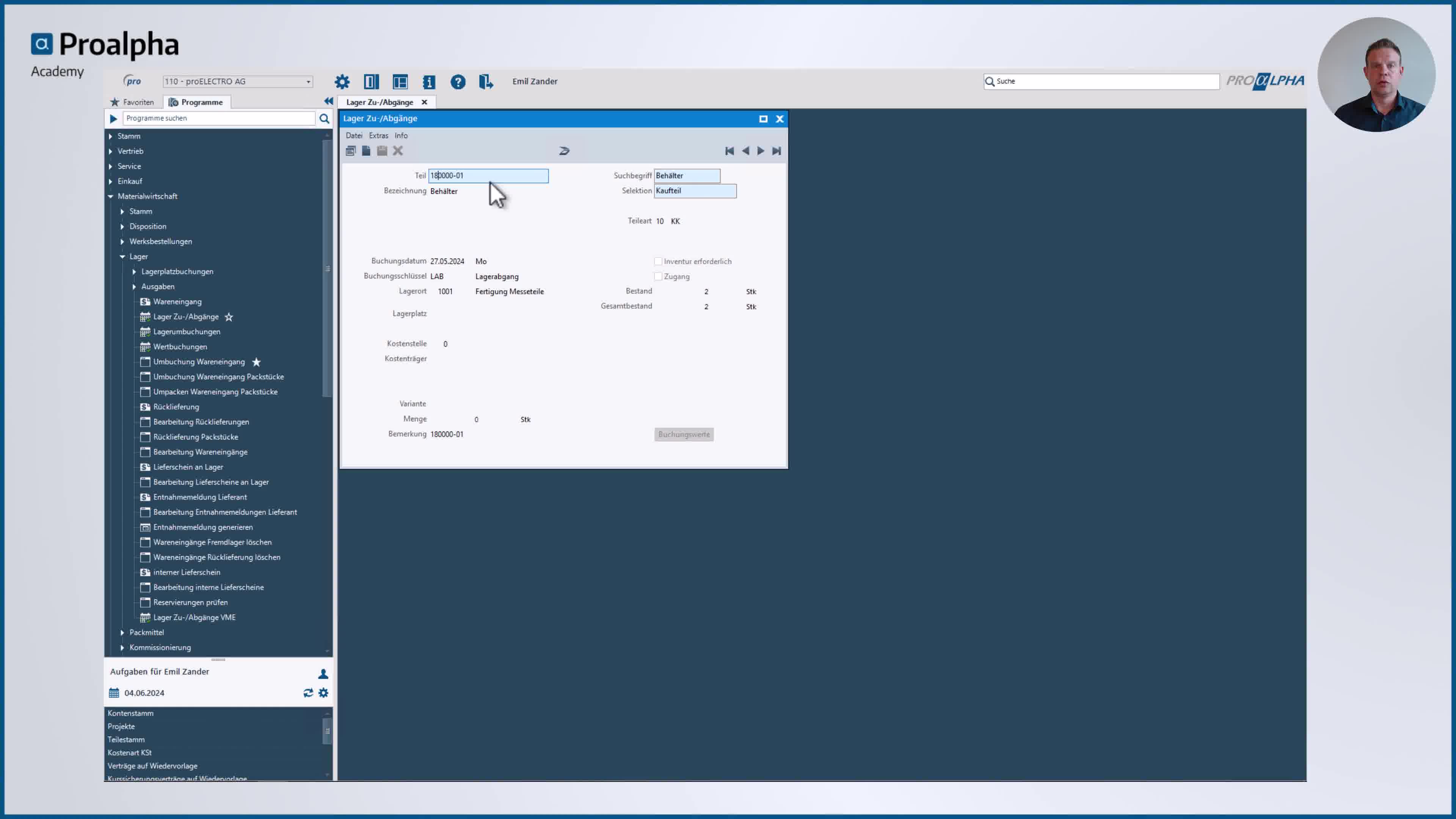The image size is (1456, 819).
Task: Open the Datei menu
Action: point(354,136)
